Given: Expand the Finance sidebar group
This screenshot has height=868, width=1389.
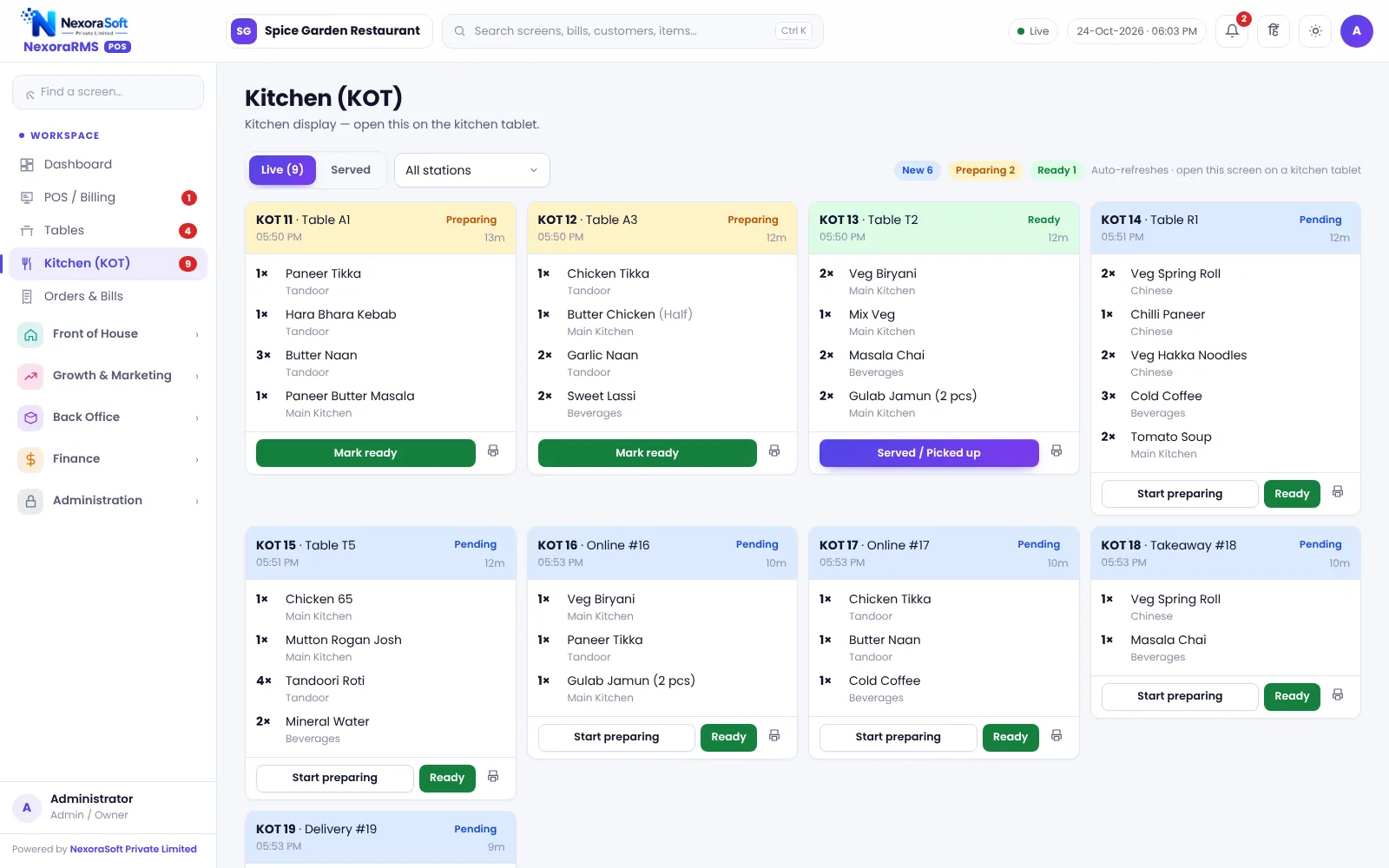Looking at the screenshot, I should pos(109,459).
